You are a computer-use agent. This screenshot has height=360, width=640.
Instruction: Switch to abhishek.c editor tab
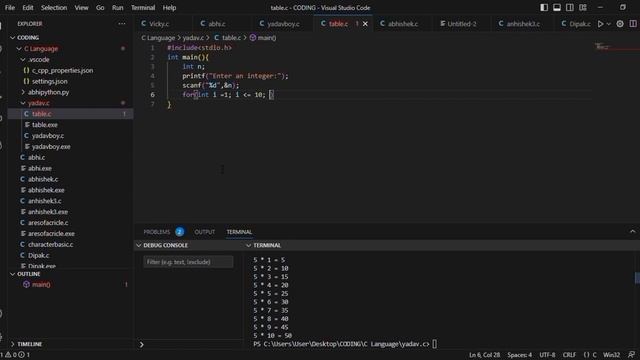tap(402, 24)
